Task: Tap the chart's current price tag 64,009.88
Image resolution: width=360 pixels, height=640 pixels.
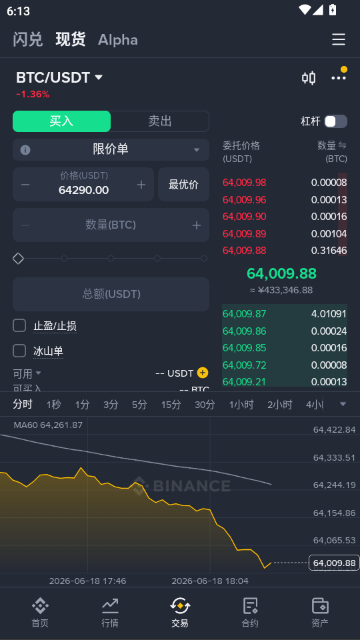Action: pos(334,563)
